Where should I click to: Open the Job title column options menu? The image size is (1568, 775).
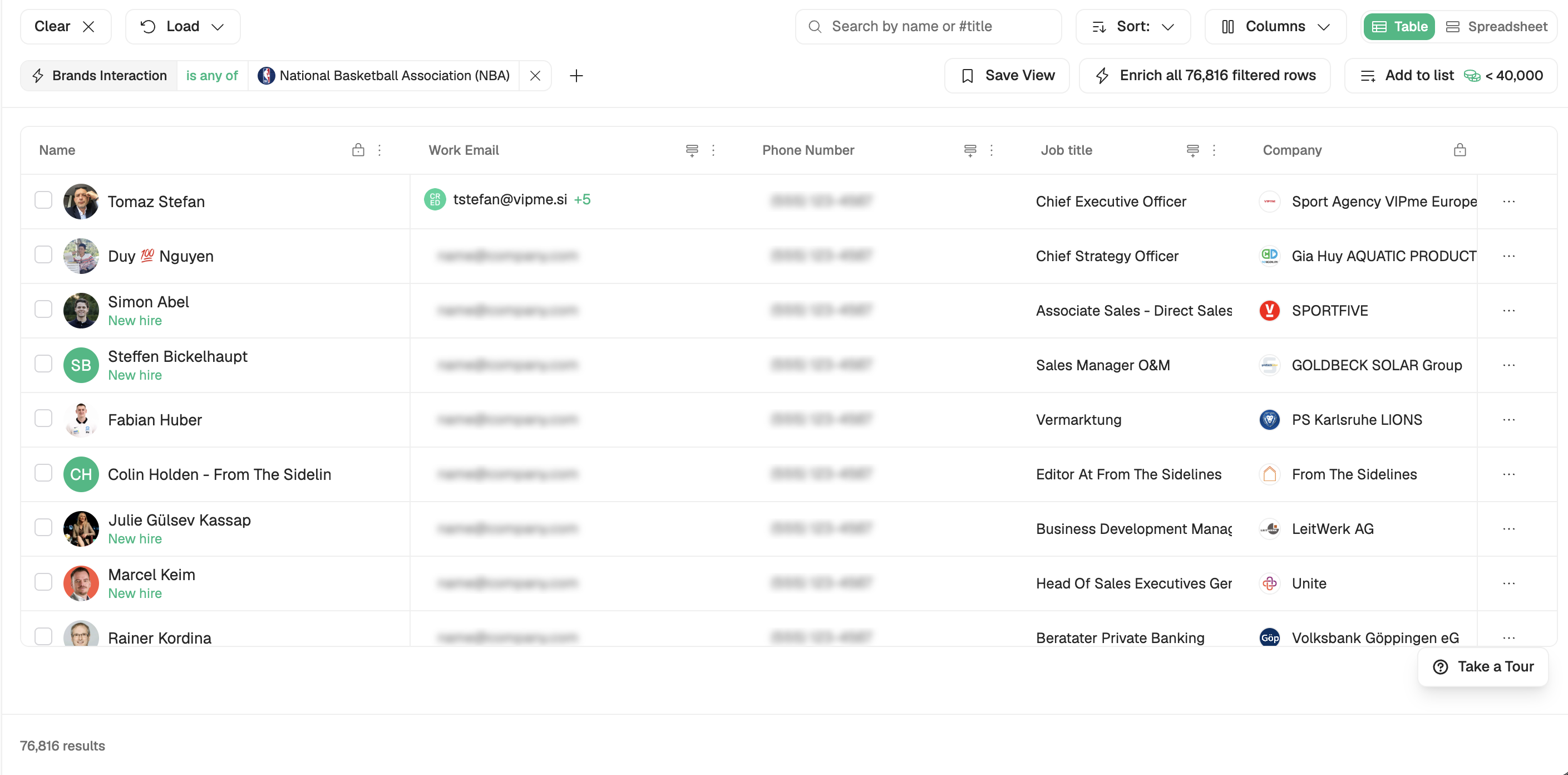[1214, 150]
